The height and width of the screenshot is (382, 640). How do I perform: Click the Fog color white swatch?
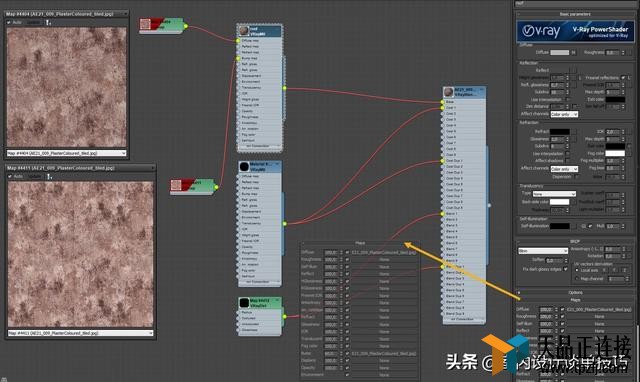click(615, 153)
